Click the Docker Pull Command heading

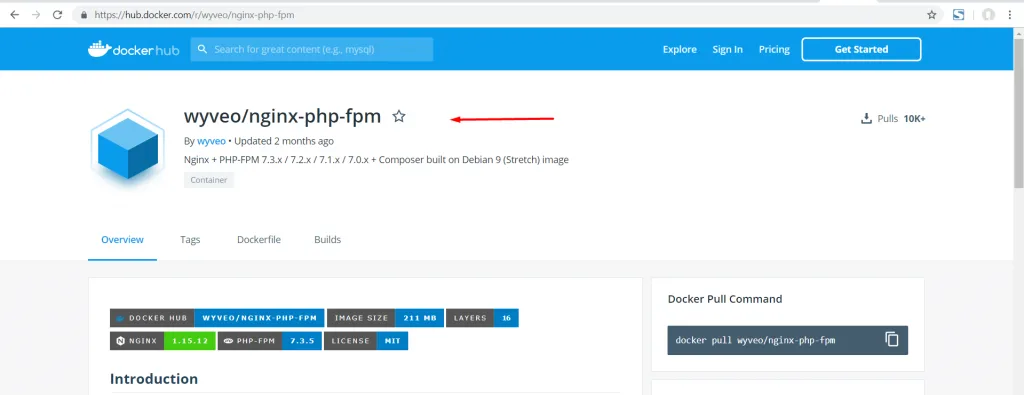725,299
